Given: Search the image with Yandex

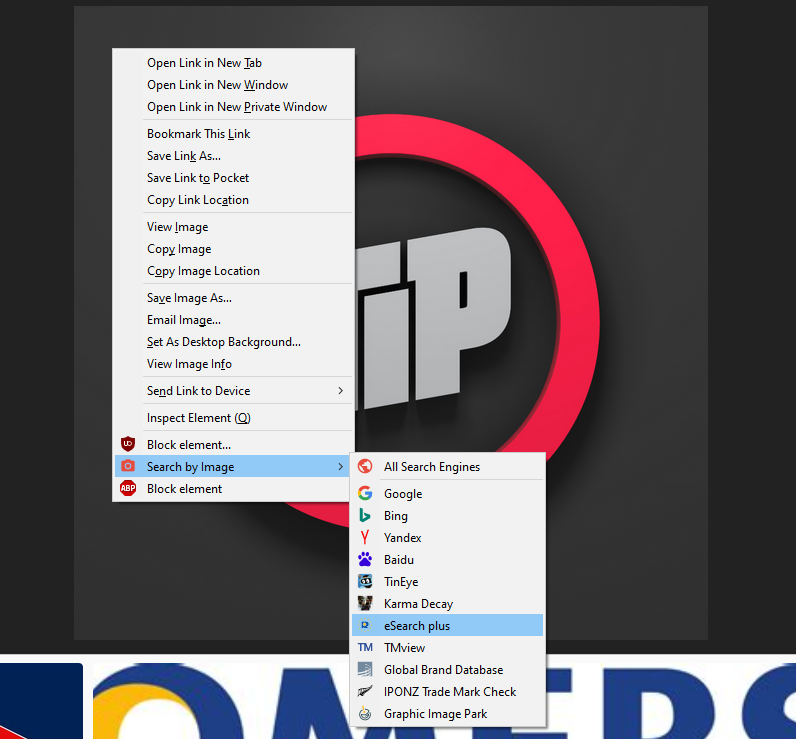Looking at the screenshot, I should point(447,538).
